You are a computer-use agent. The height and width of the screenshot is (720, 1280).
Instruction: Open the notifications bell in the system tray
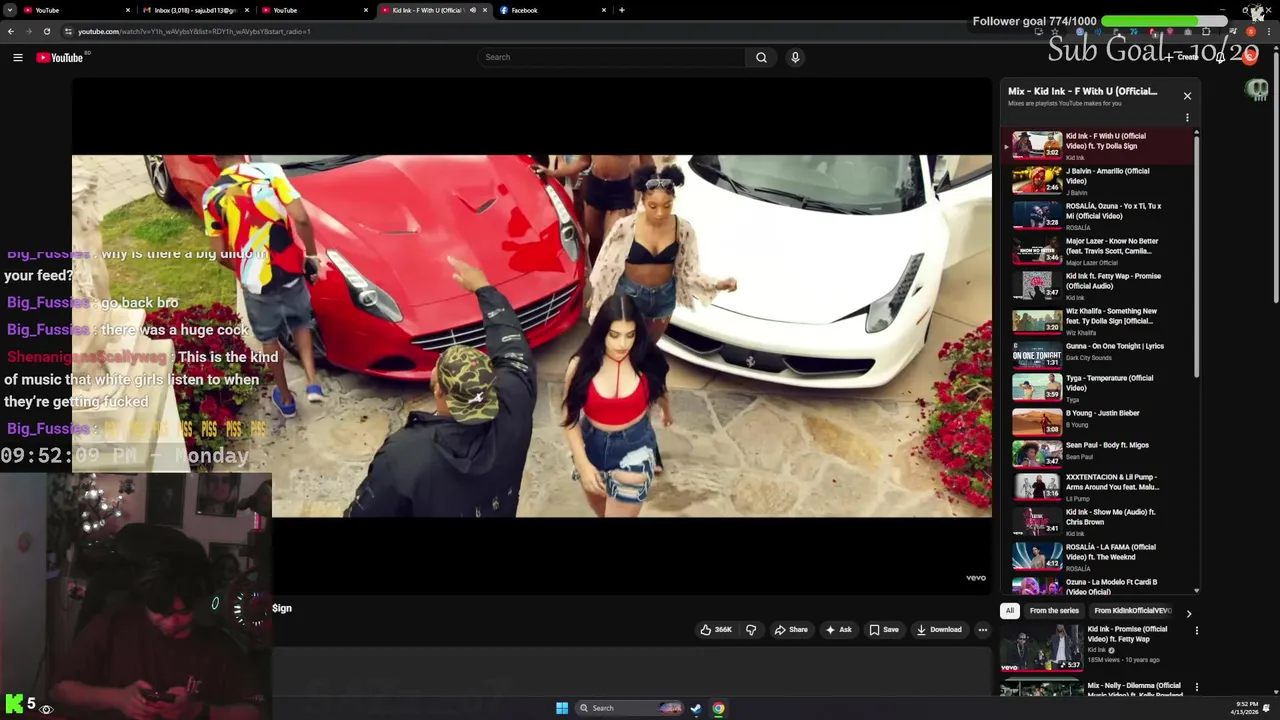[1267, 708]
